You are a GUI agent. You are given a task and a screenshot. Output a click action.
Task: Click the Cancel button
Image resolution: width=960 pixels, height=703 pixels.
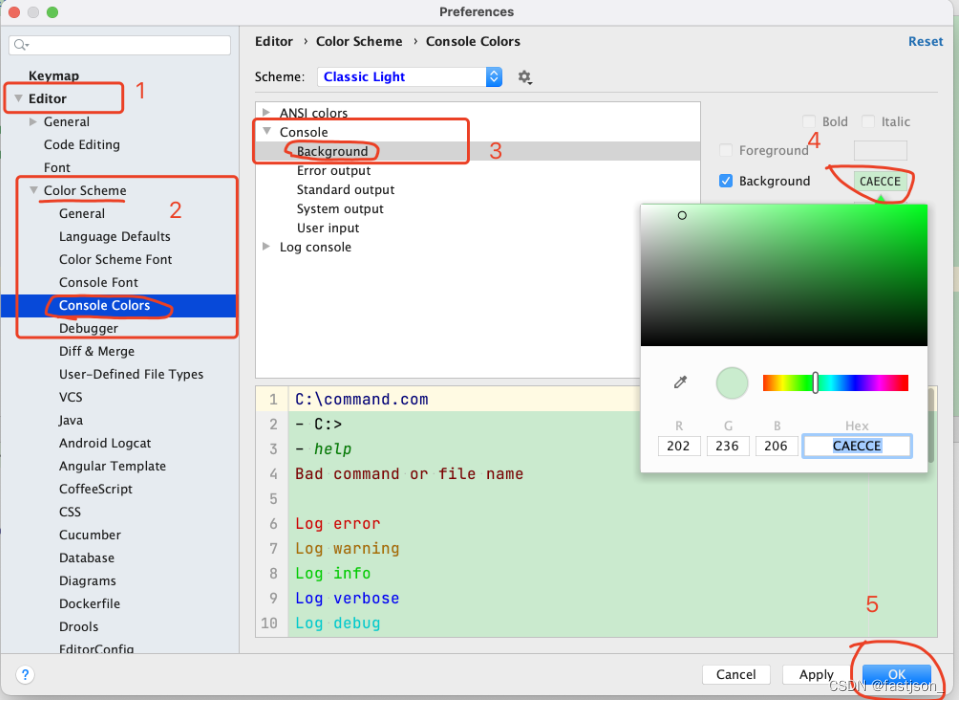click(x=736, y=674)
